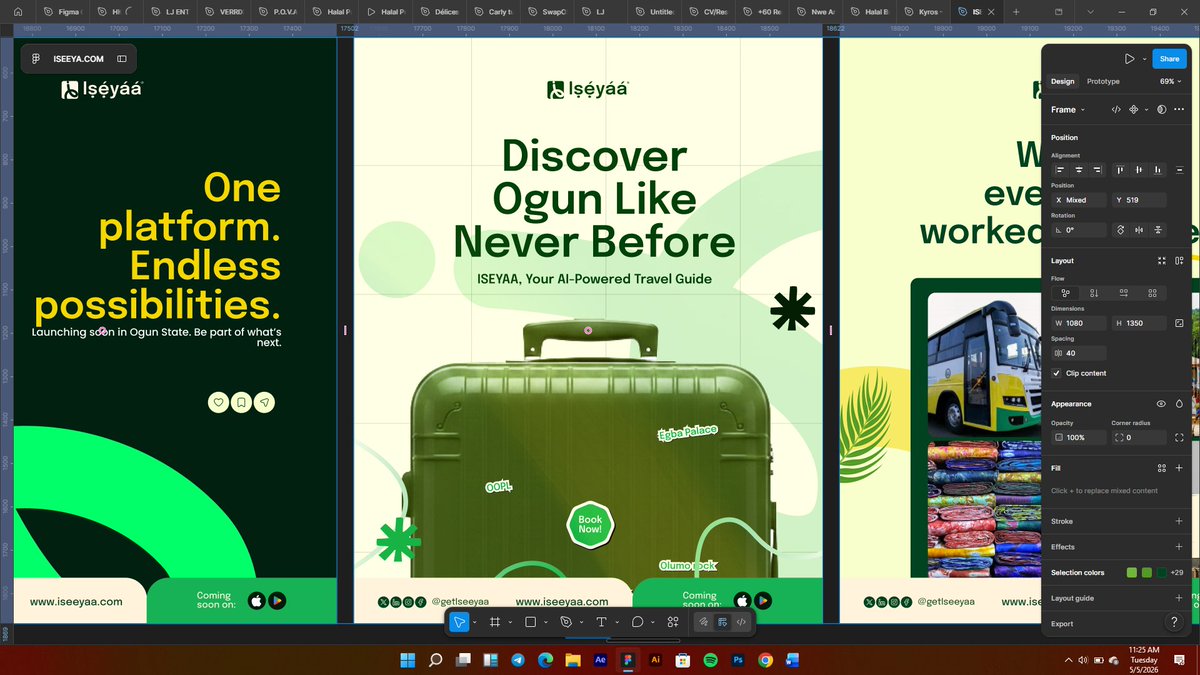Image resolution: width=1200 pixels, height=675 pixels.
Task: Click rotate 90 degrees icon
Action: tap(1121, 230)
